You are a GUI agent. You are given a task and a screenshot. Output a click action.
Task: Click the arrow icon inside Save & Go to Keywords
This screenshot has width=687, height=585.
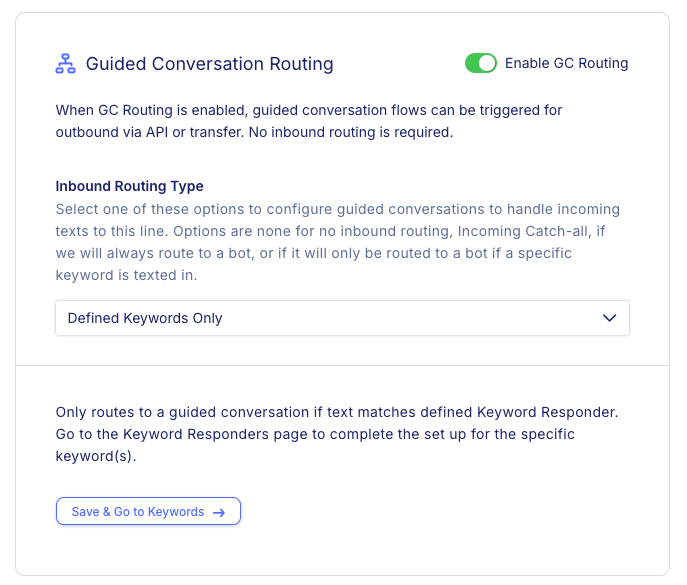tap(219, 512)
